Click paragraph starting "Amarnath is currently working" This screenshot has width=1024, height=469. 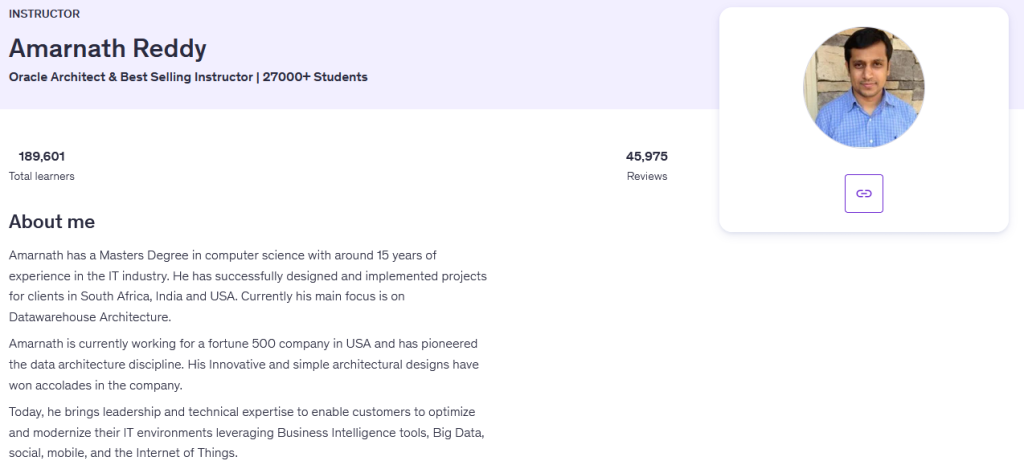point(244,364)
